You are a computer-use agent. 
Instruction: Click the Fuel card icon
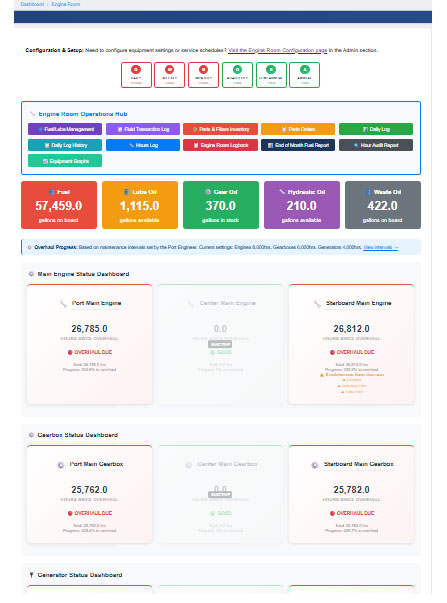click(52, 192)
